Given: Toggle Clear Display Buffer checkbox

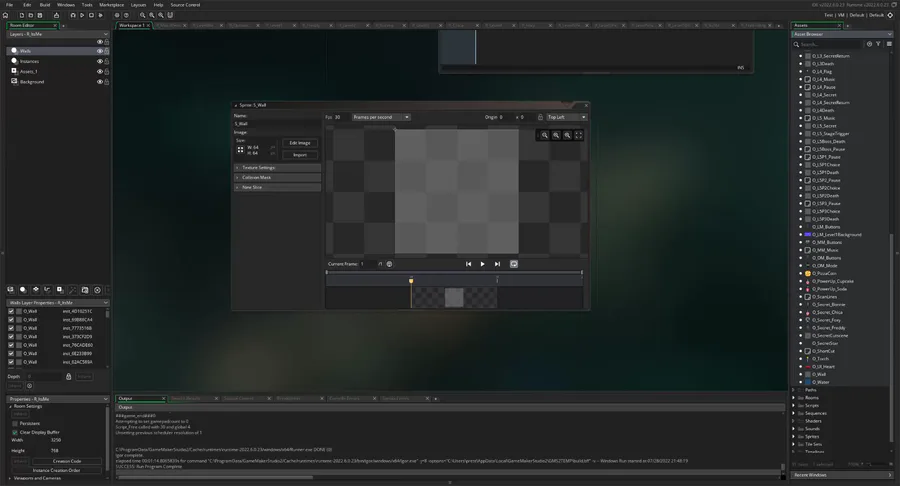Looking at the screenshot, I should click(x=15, y=432).
